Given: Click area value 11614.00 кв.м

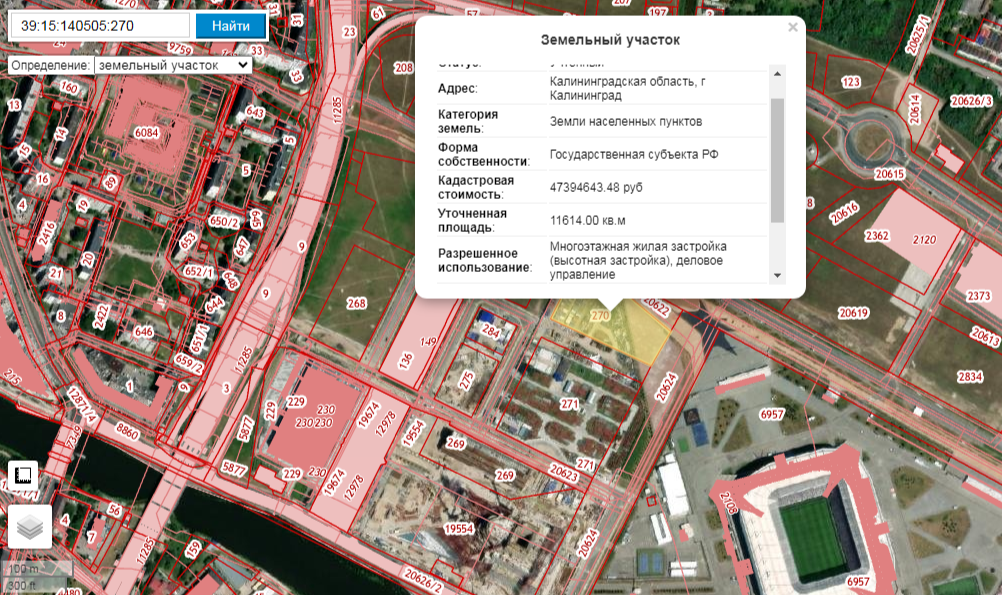Looking at the screenshot, I should pos(588,220).
